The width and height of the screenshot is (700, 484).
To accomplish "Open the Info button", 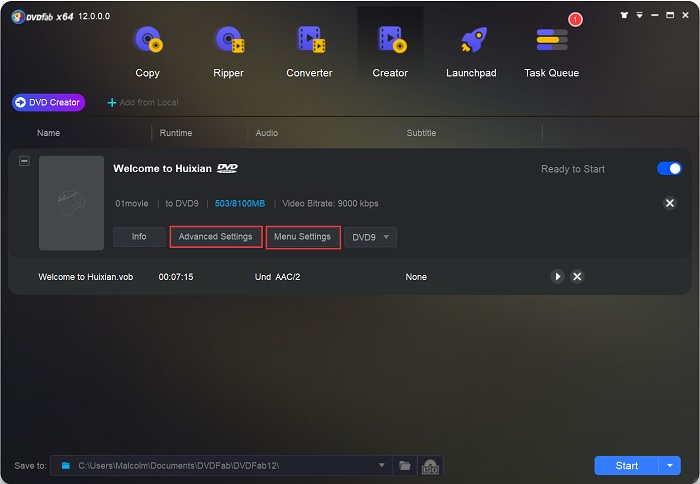I will pyautogui.click(x=139, y=237).
